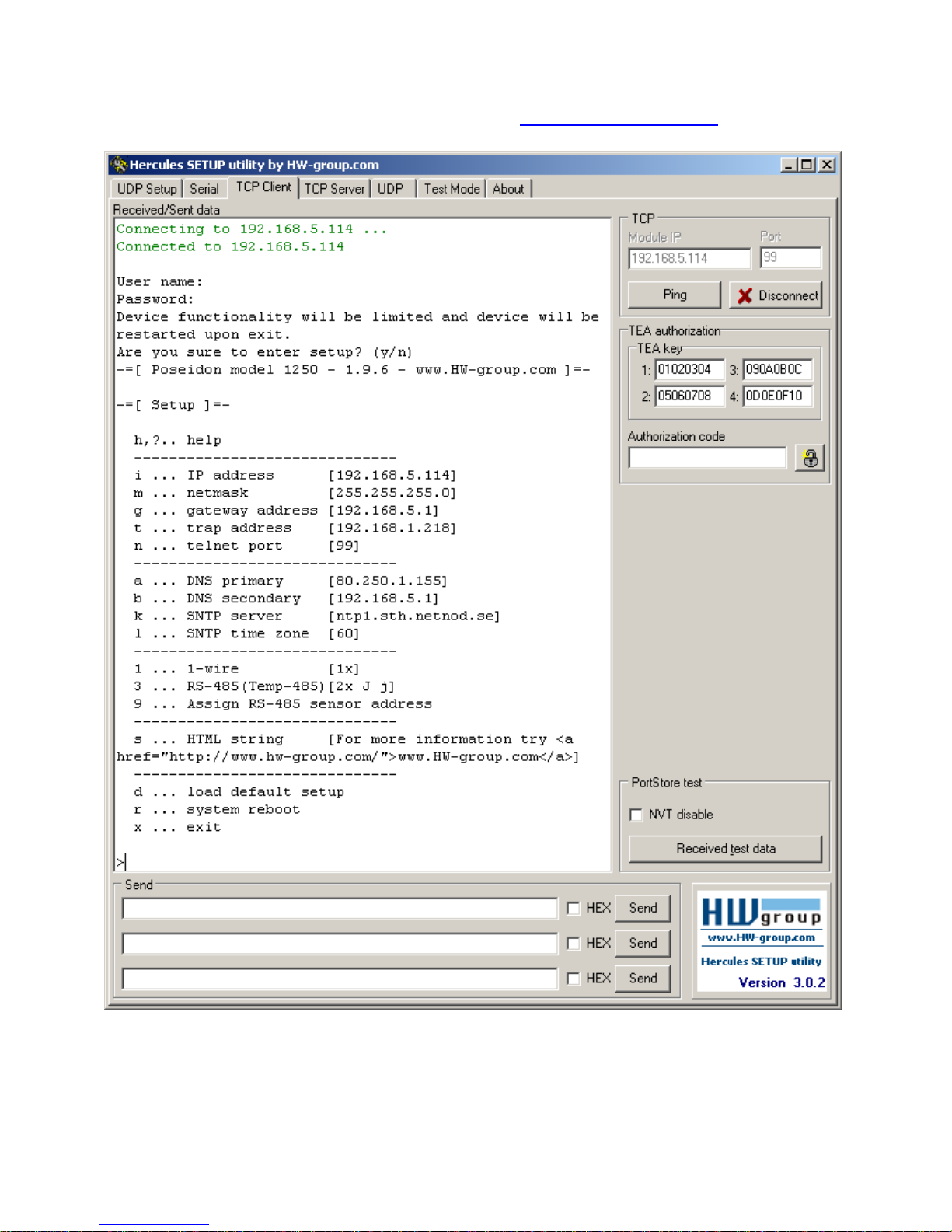Click the terminal prompt line '>'
Screen dimensions: 952x1232
pyautogui.click(x=121, y=862)
